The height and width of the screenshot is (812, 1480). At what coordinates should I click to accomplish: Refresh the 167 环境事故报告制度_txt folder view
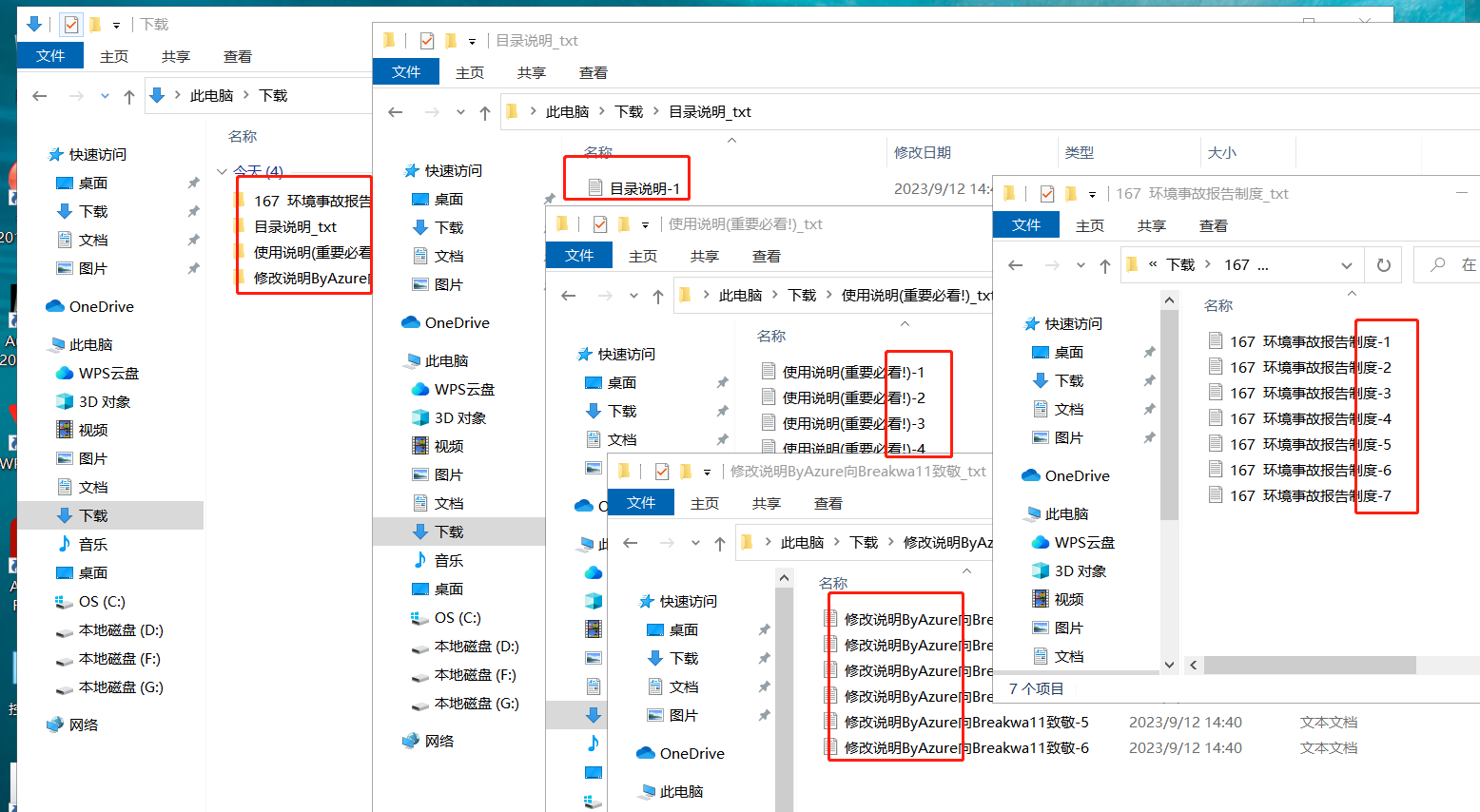(1384, 265)
